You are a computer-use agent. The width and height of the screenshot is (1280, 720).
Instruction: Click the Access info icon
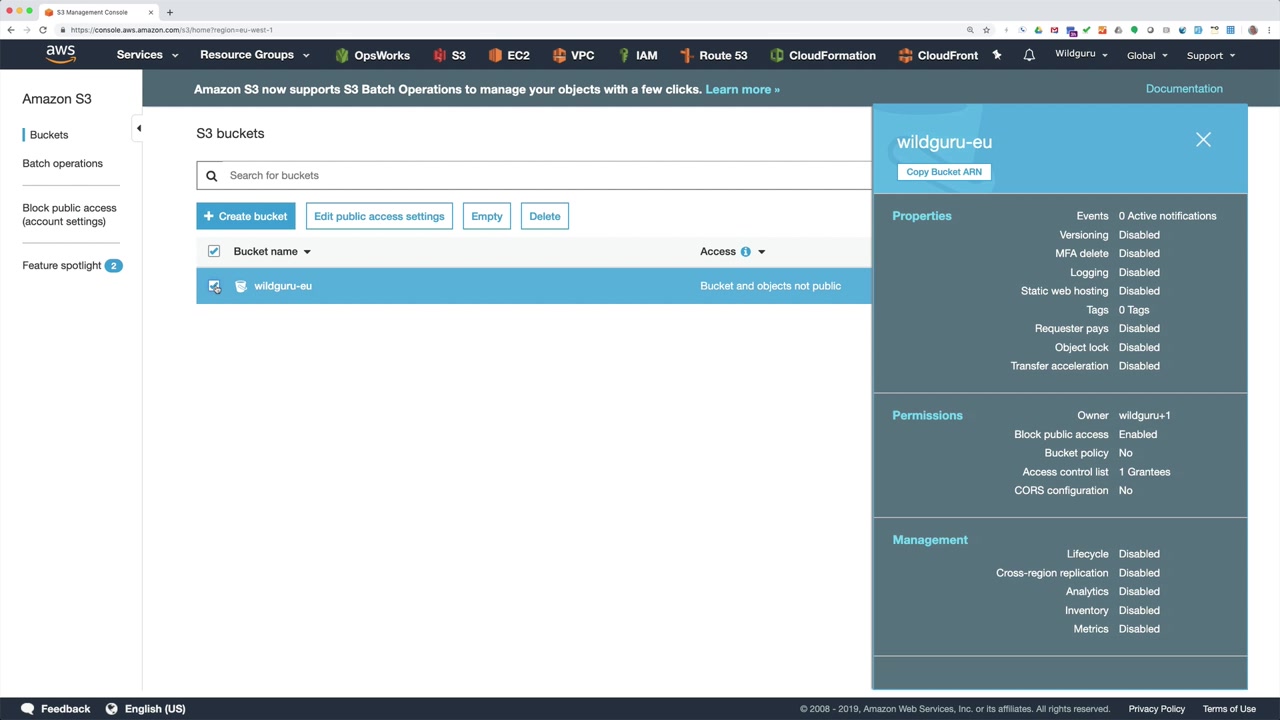pos(745,252)
